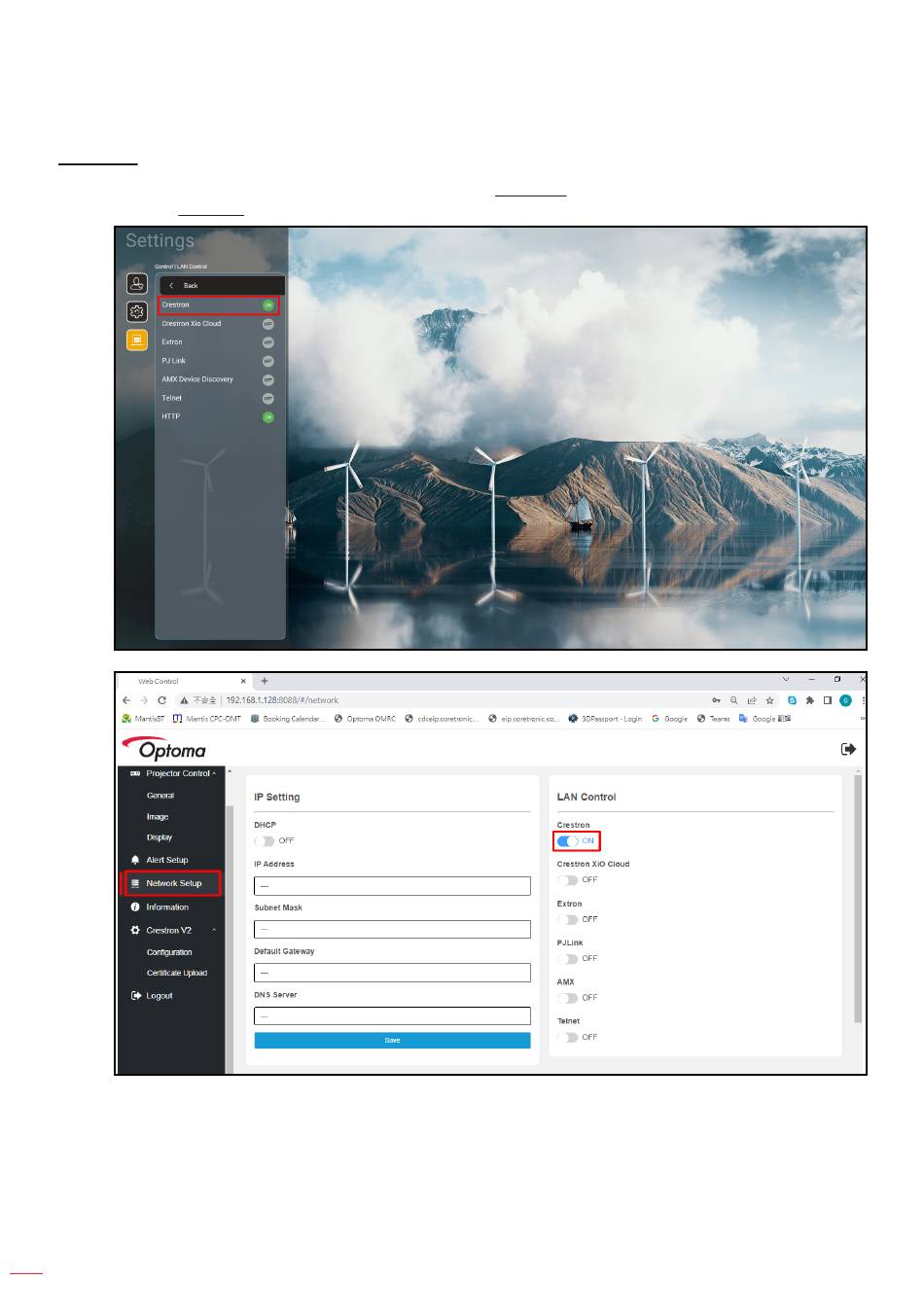This screenshot has height=1316, width=924.
Task: Click the browser forward arrow
Action: 144,700
